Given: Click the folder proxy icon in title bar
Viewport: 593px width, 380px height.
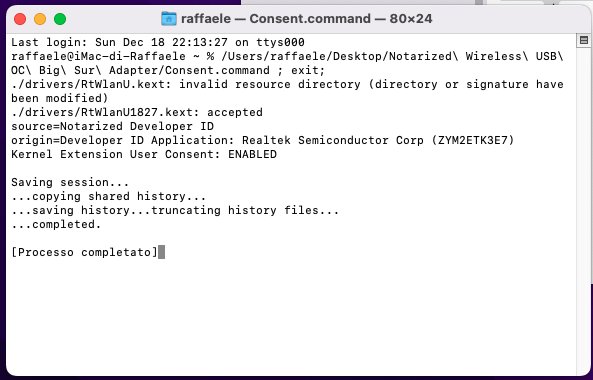Looking at the screenshot, I should (169, 19).
